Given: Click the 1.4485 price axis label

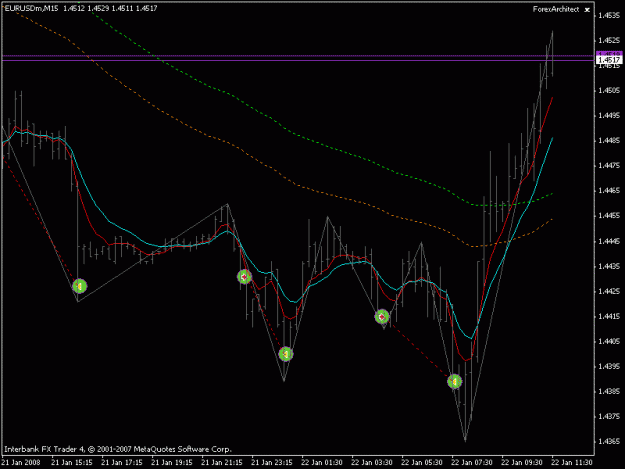Looking at the screenshot, I should coord(609,141).
